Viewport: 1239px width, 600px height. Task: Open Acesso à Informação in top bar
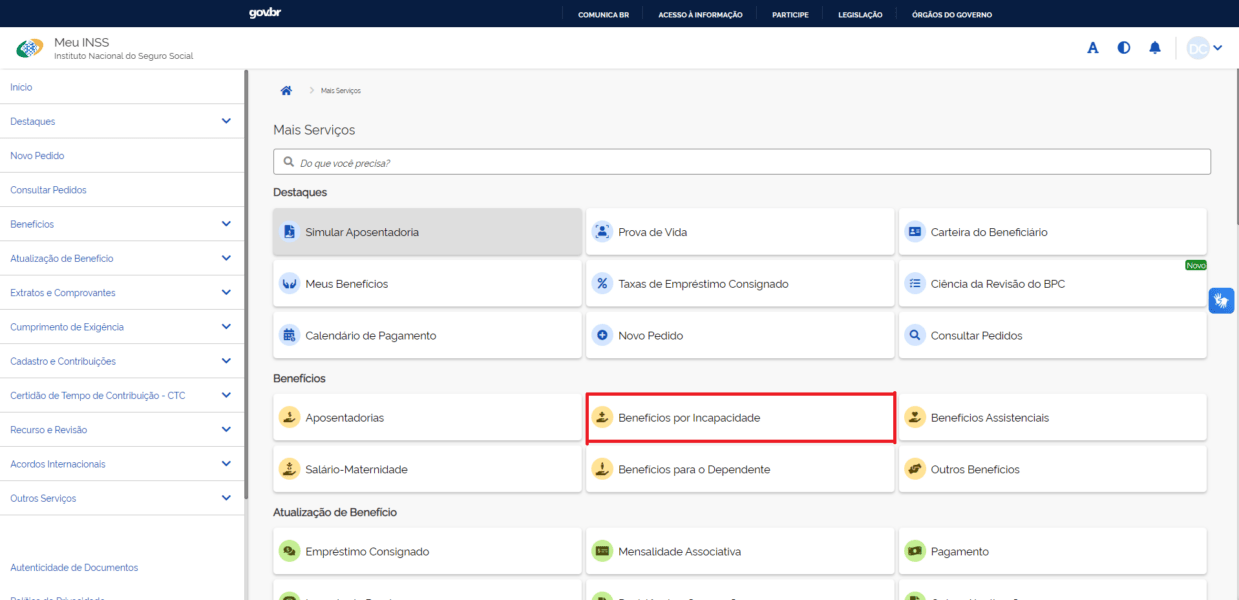click(x=700, y=14)
